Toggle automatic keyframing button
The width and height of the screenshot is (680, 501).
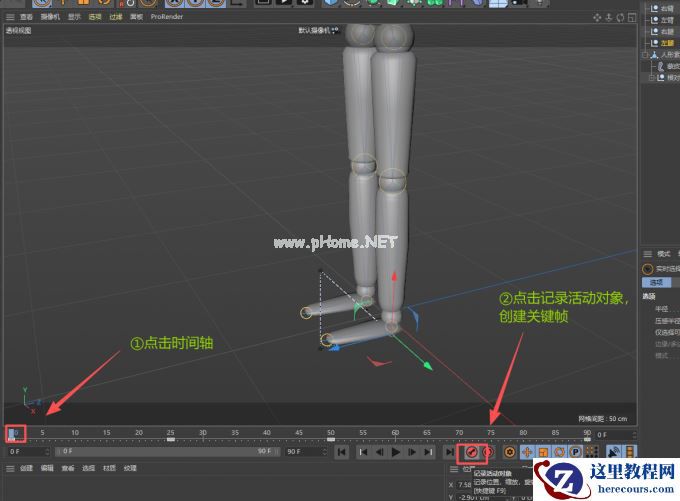(x=488, y=452)
